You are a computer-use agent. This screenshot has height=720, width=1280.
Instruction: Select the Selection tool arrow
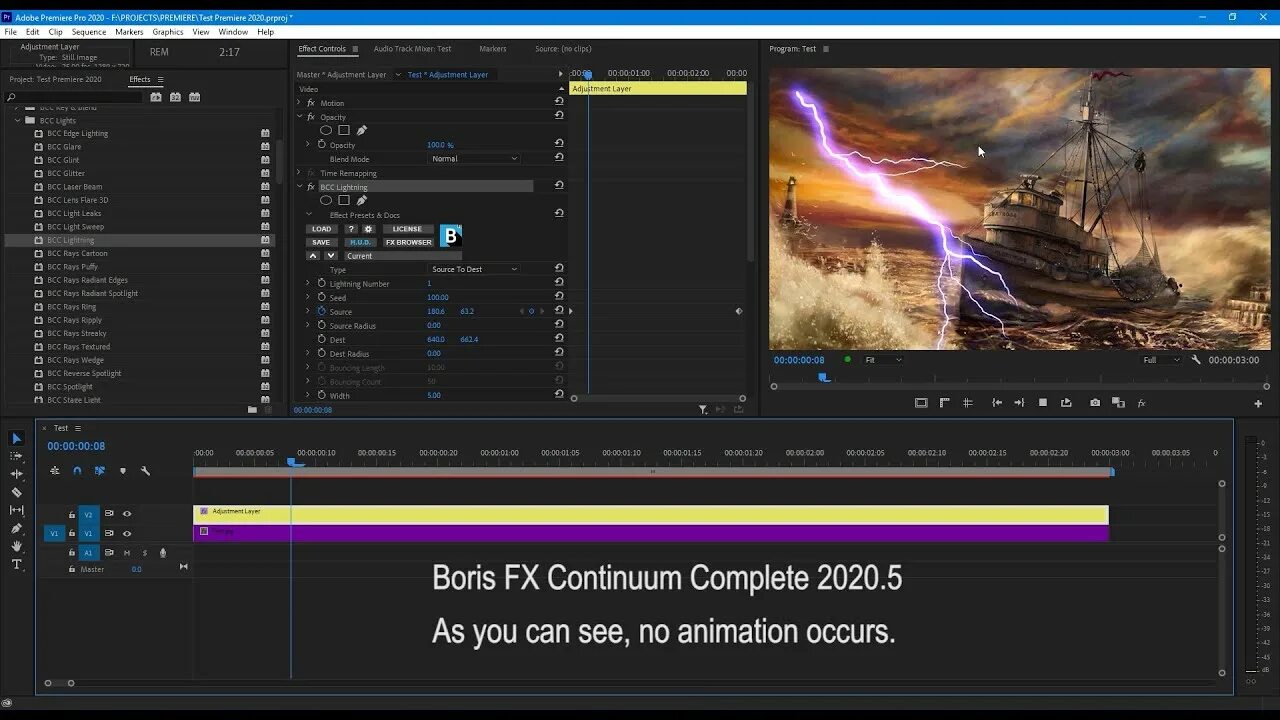(16, 438)
